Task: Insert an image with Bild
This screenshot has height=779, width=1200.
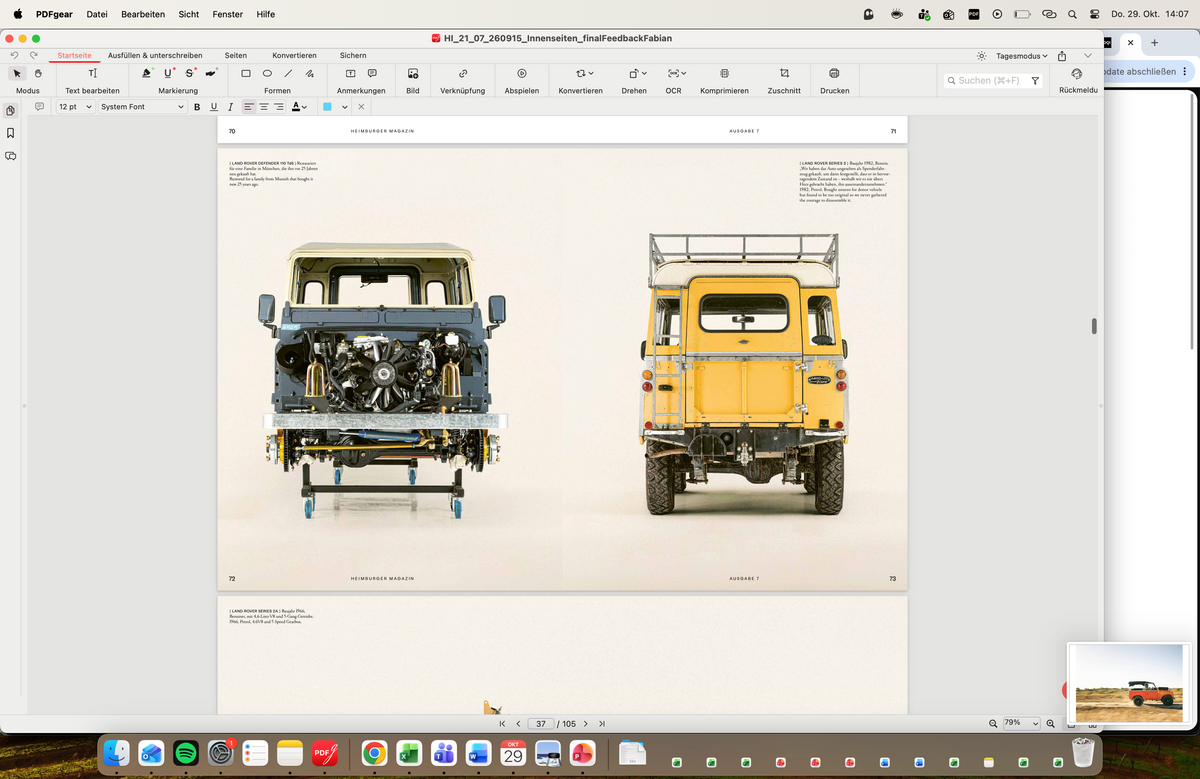Action: click(413, 81)
